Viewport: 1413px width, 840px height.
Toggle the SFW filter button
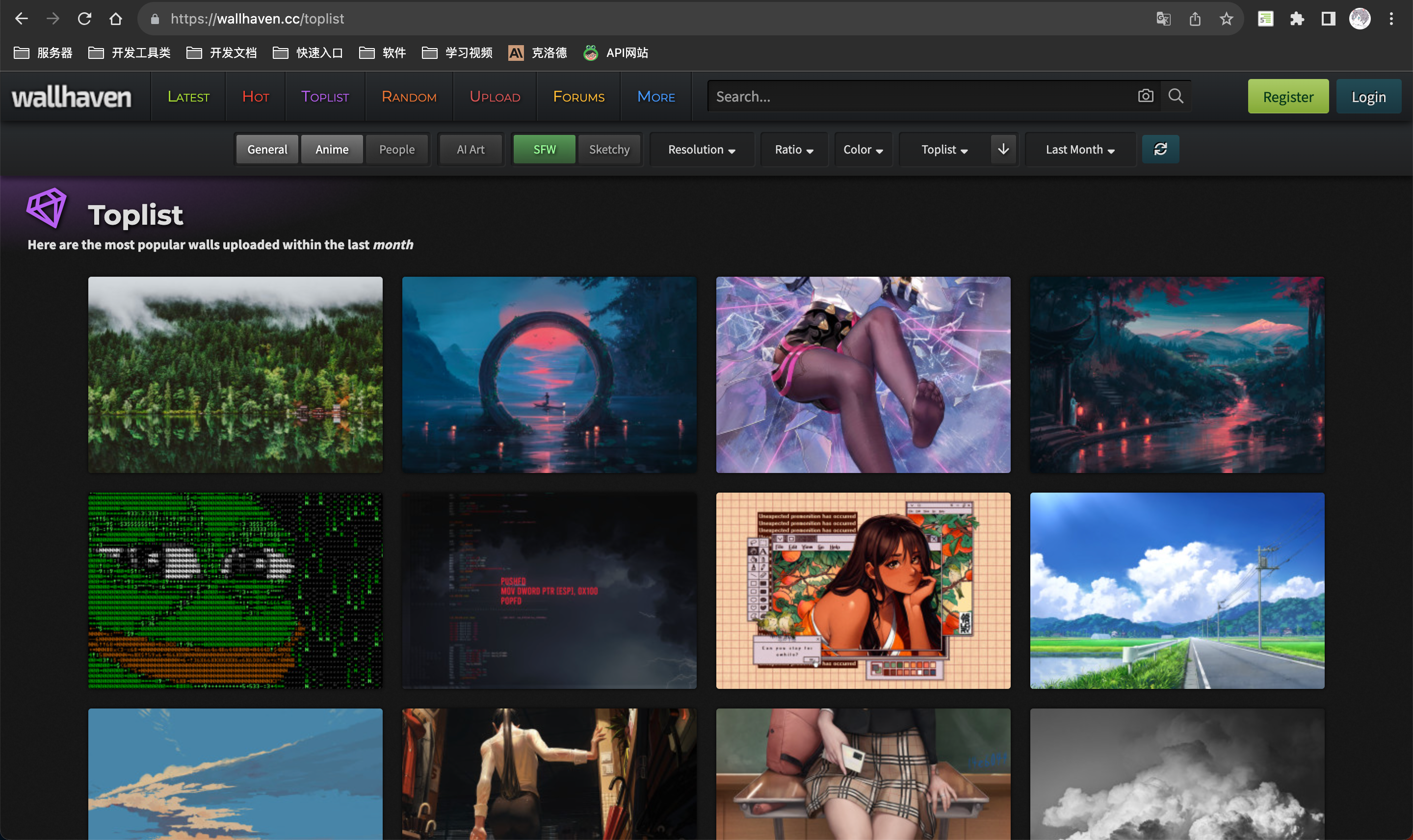tap(544, 149)
